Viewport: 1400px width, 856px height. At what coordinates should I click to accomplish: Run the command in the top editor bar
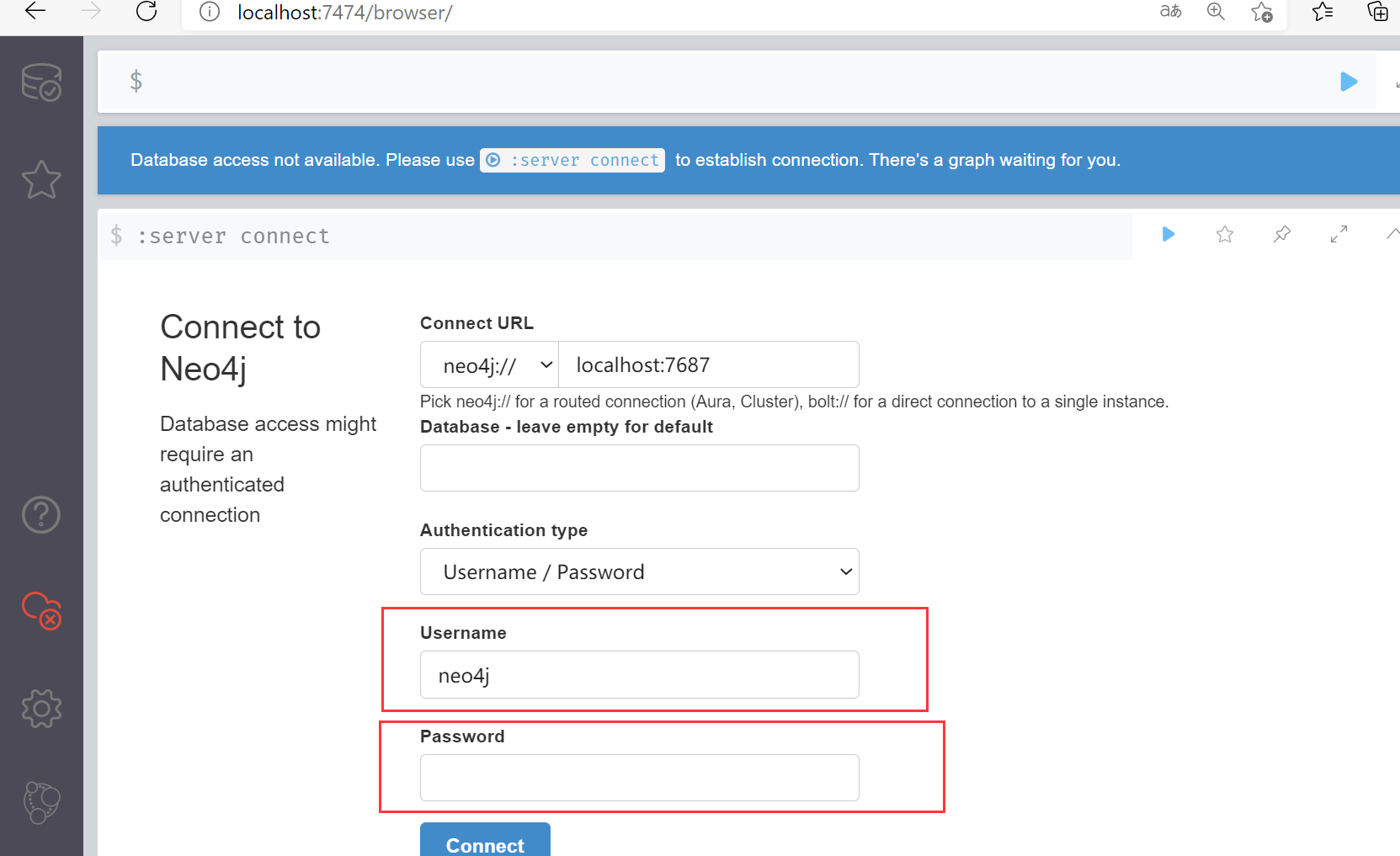pyautogui.click(x=1349, y=82)
